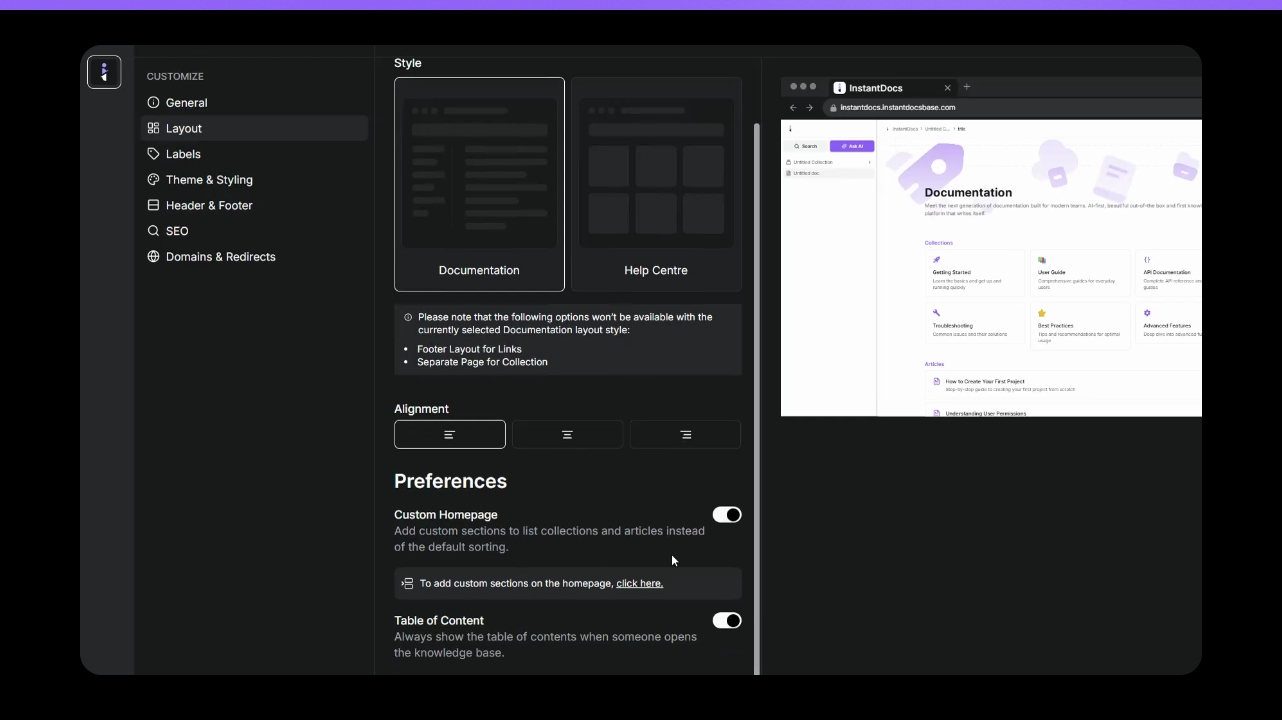Choose the Help Centre layout style card
Image resolution: width=1282 pixels, height=720 pixels.
[x=656, y=184]
